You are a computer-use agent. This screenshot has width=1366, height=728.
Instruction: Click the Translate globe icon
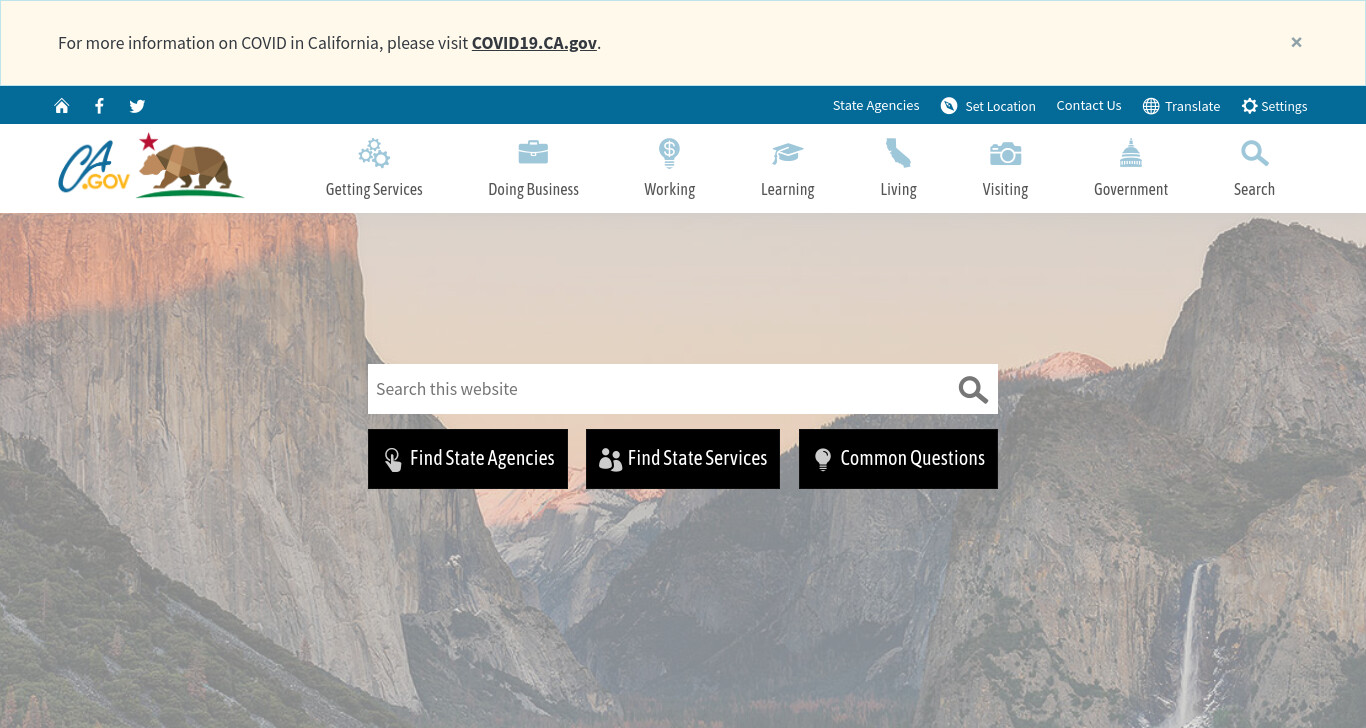click(1151, 106)
